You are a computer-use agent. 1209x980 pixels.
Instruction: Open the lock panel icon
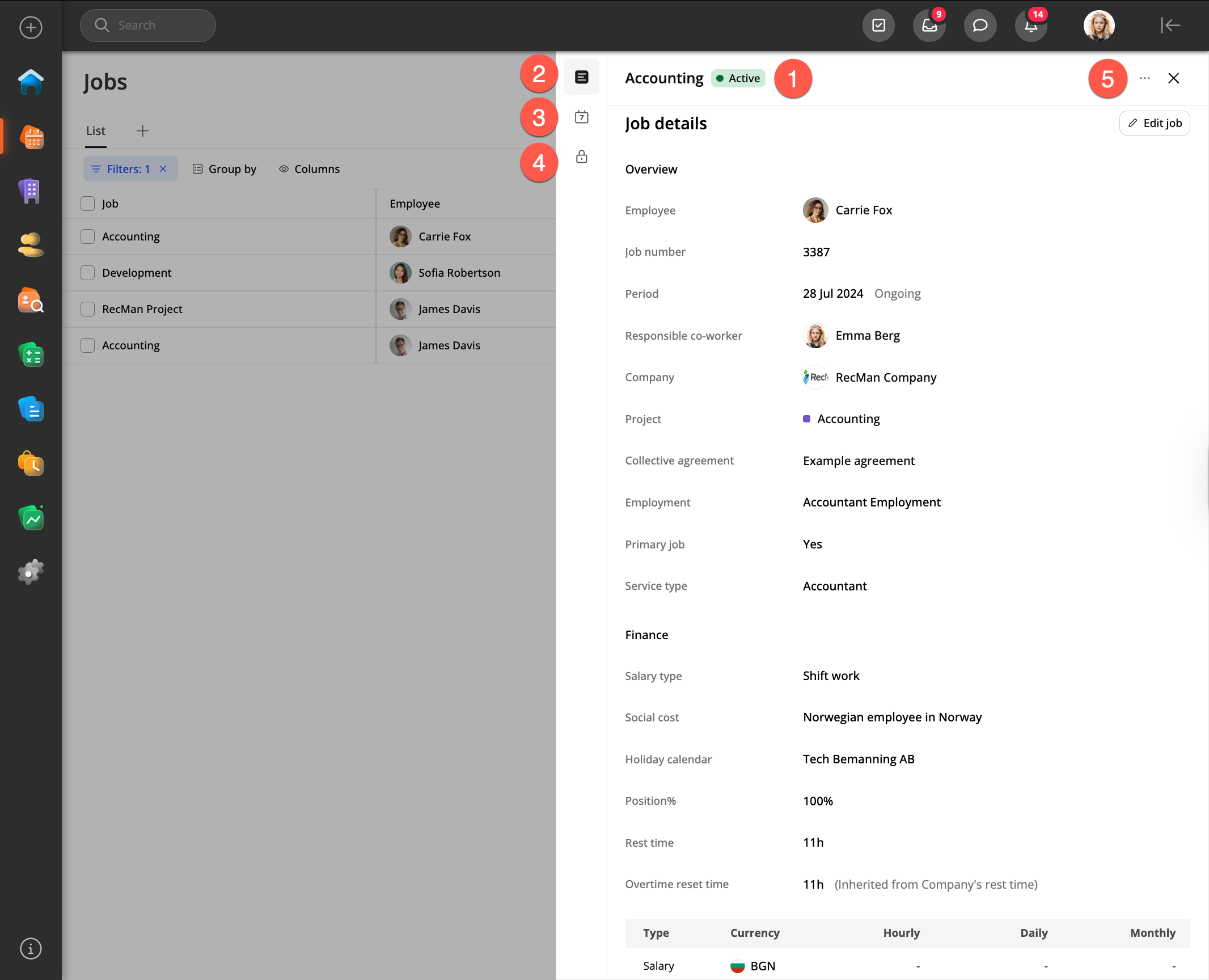[581, 157]
